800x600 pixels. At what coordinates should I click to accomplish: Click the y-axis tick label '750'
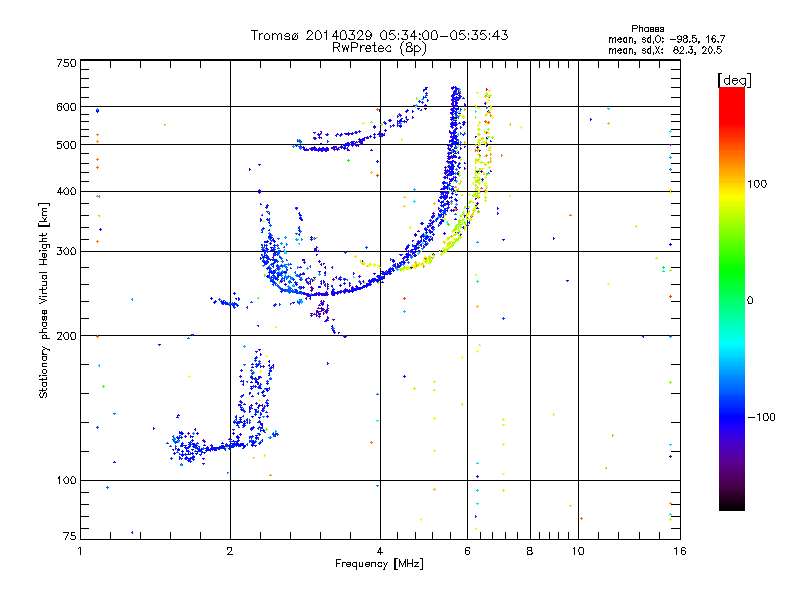(66, 63)
